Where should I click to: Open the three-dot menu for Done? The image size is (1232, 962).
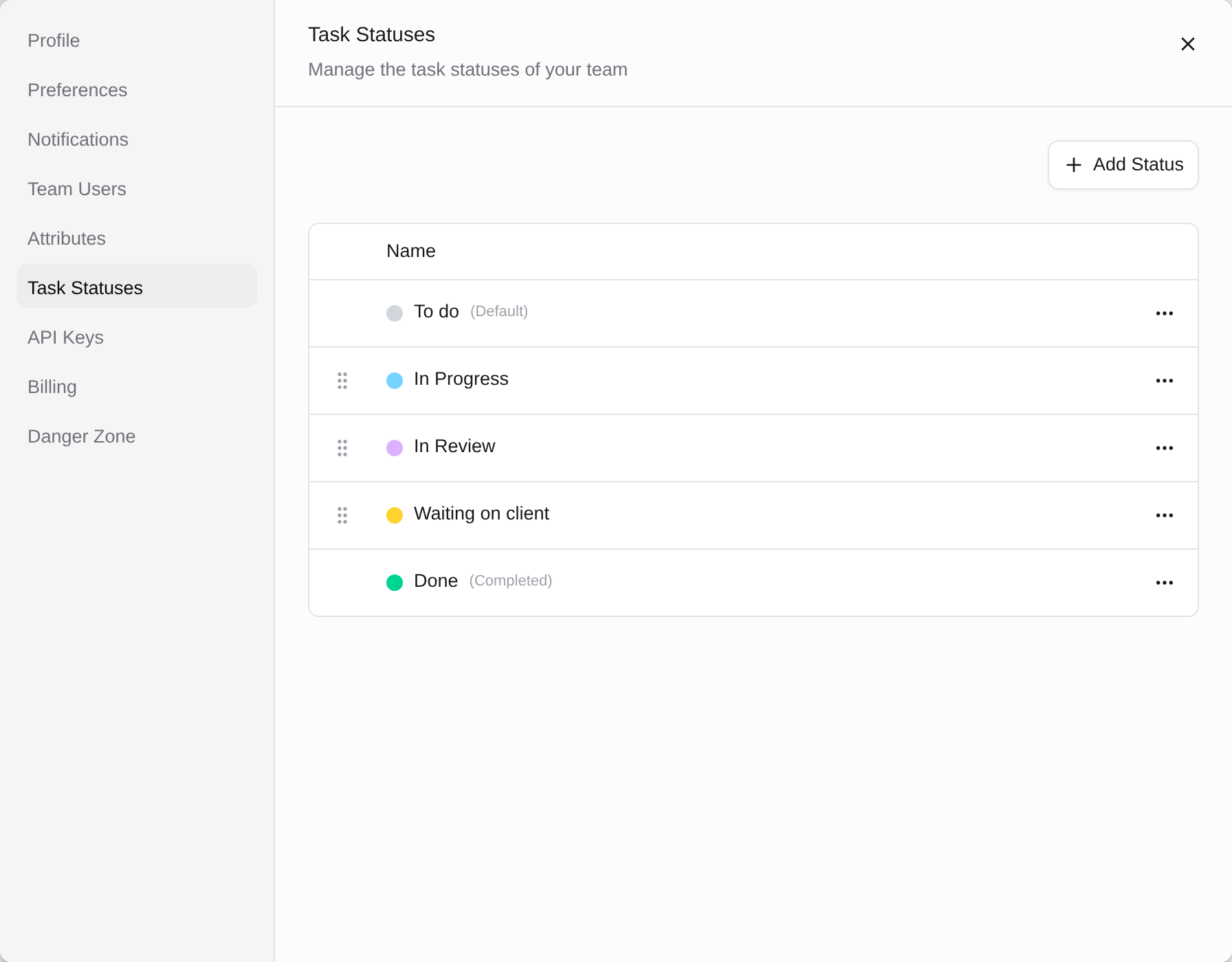pyautogui.click(x=1164, y=583)
